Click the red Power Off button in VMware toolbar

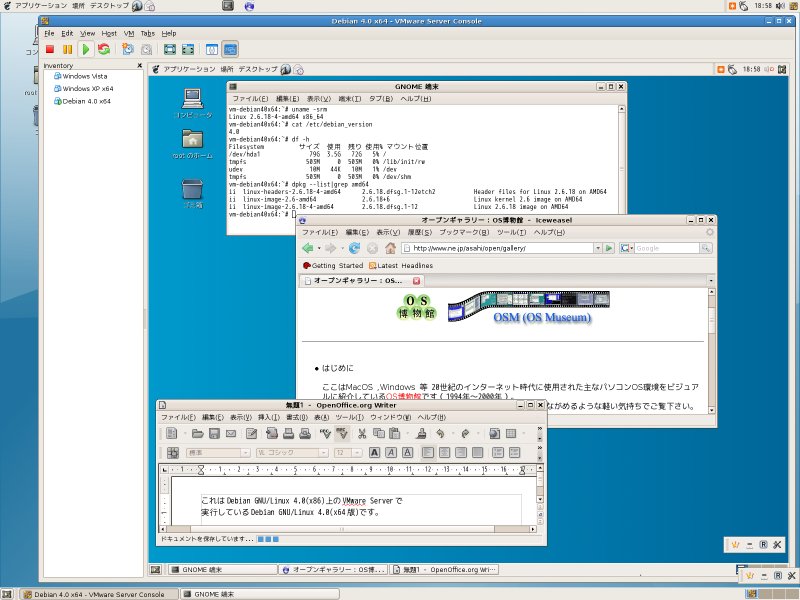pos(50,49)
